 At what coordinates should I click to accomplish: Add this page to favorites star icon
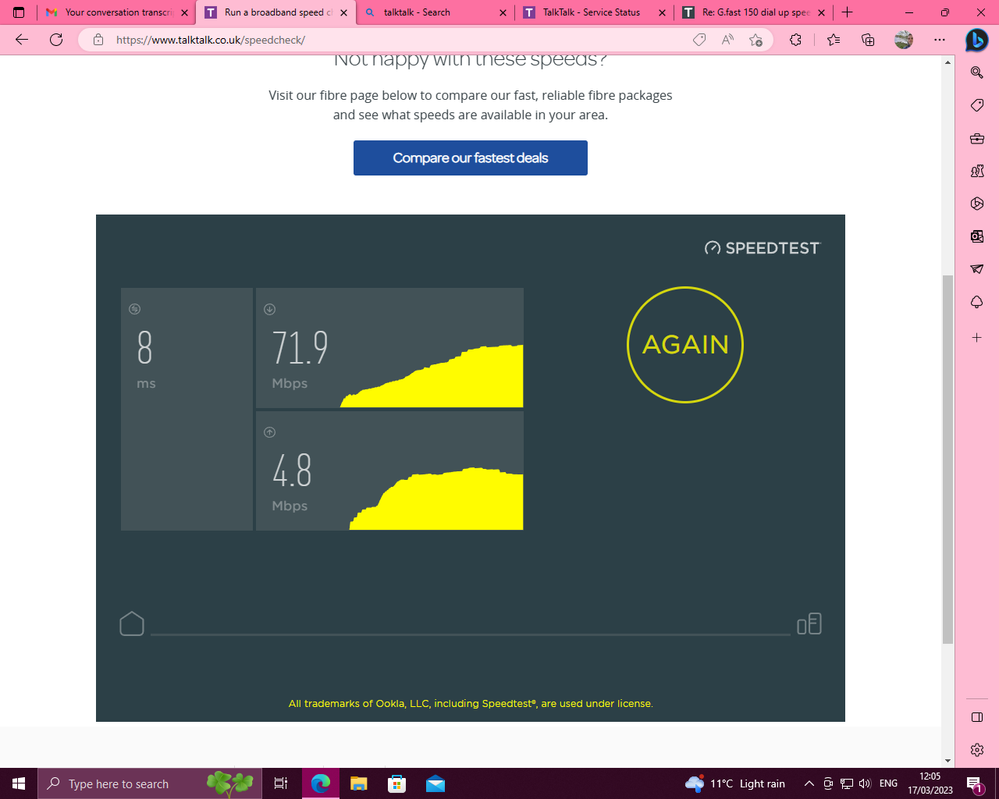click(x=756, y=40)
